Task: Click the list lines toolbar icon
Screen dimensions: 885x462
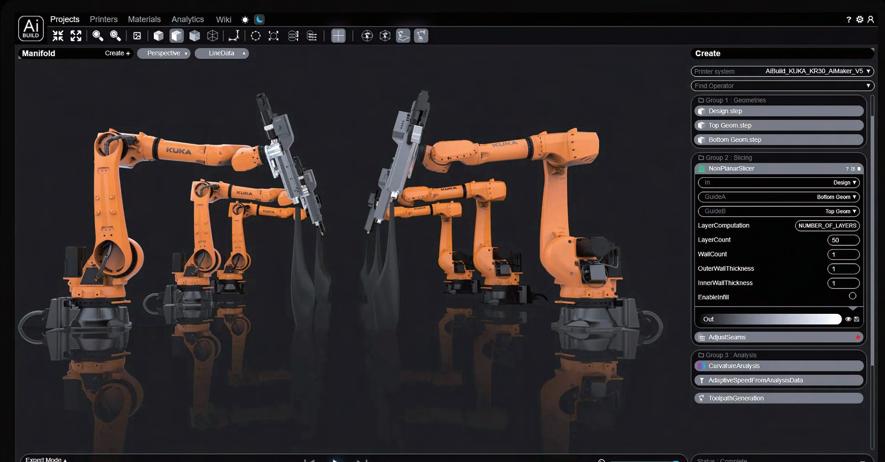Action: 312,36
